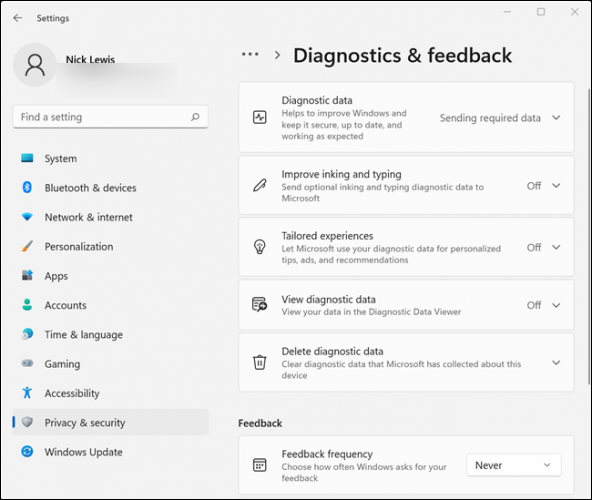The height and width of the screenshot is (500, 592).
Task: Click the Feedback frequency calendar icon
Action: point(259,465)
